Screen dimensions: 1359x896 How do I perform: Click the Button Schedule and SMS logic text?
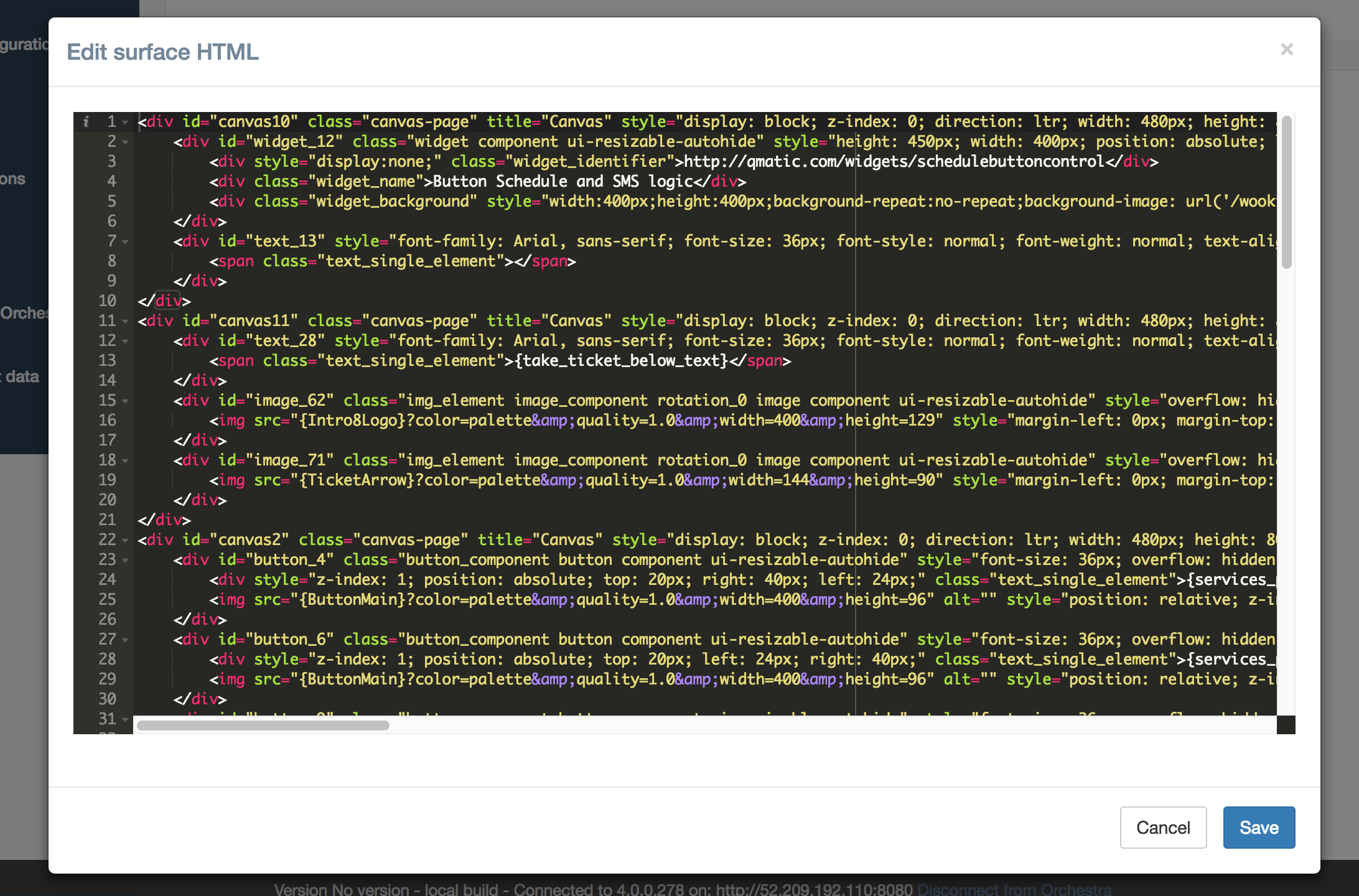[563, 182]
